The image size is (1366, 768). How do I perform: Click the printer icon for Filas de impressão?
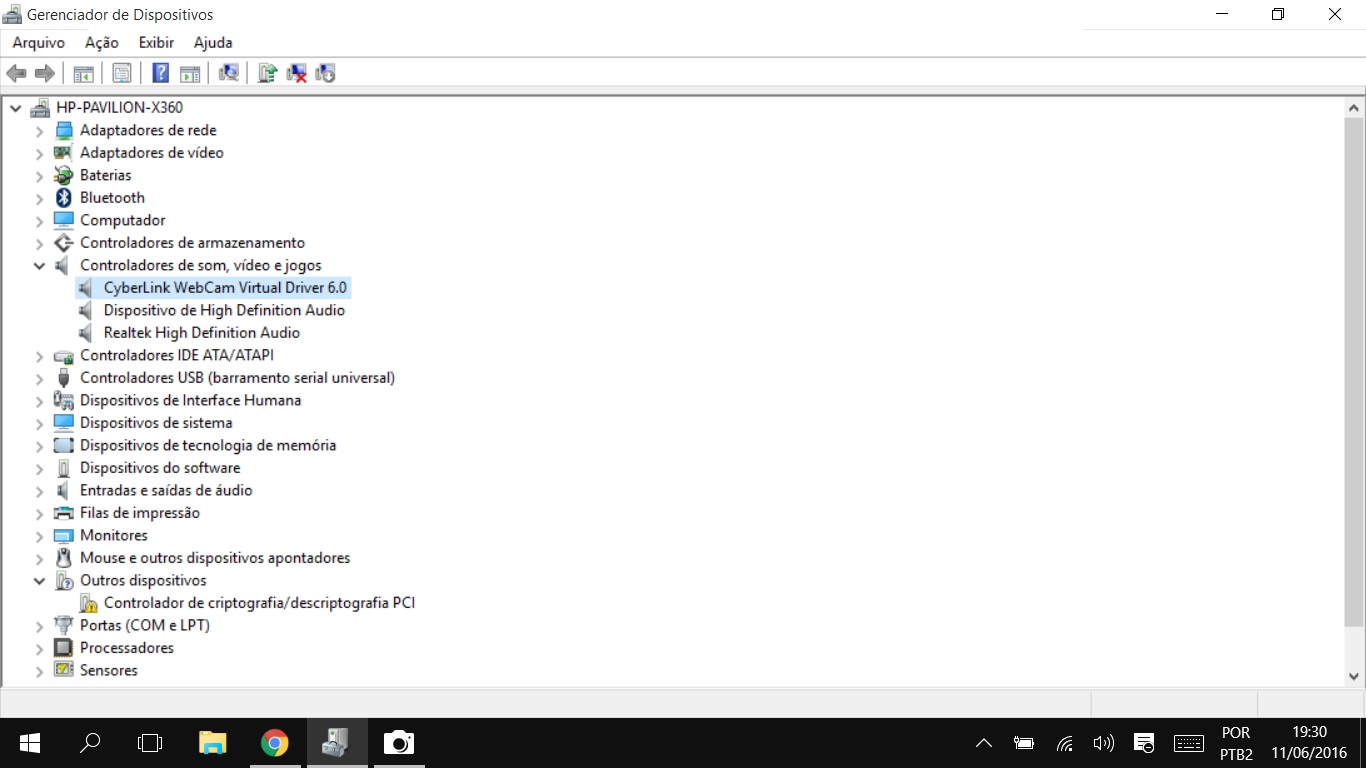pos(64,513)
